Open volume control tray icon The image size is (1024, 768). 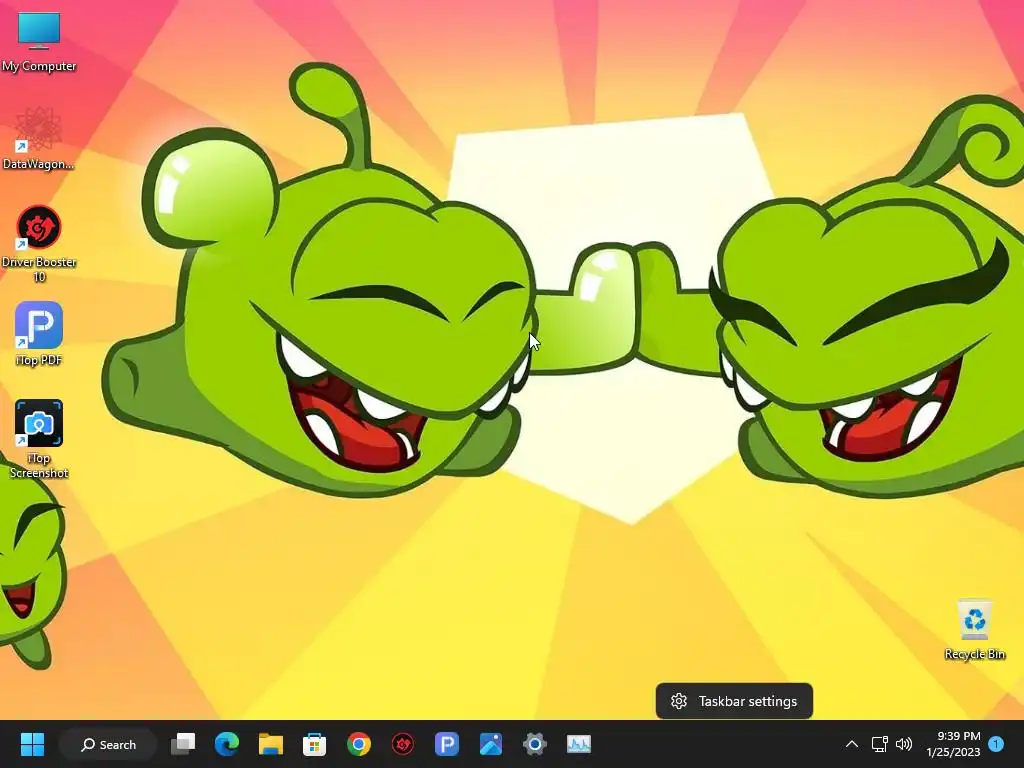coord(904,744)
